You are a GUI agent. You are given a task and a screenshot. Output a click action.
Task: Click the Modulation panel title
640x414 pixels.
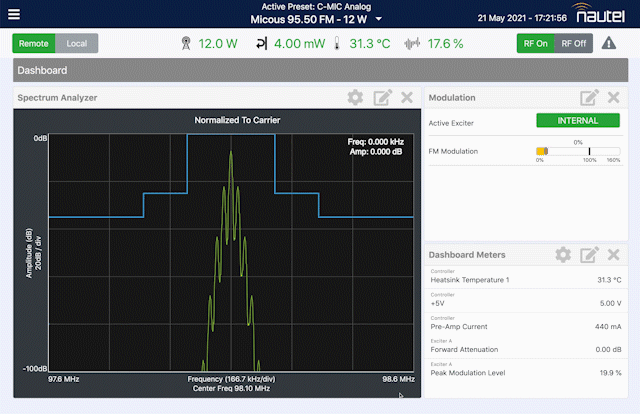452,98
